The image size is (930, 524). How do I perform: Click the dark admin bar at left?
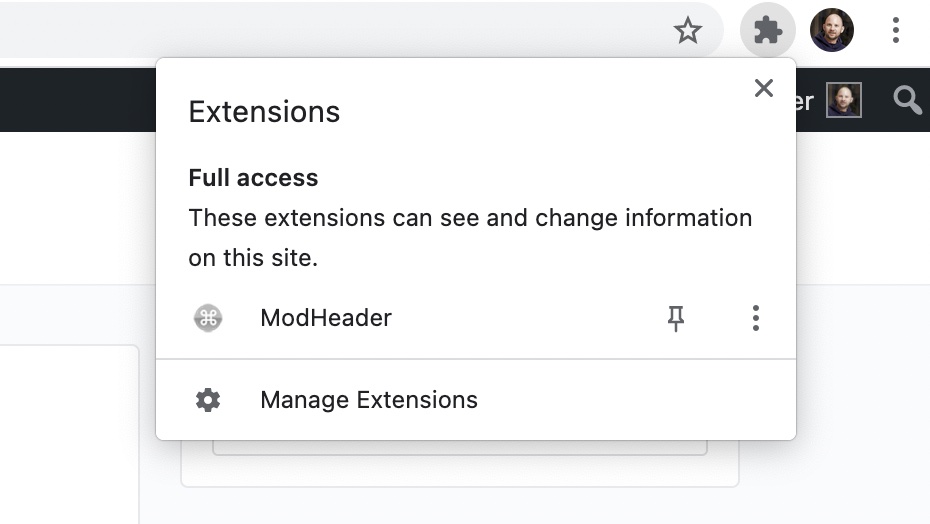click(x=78, y=100)
